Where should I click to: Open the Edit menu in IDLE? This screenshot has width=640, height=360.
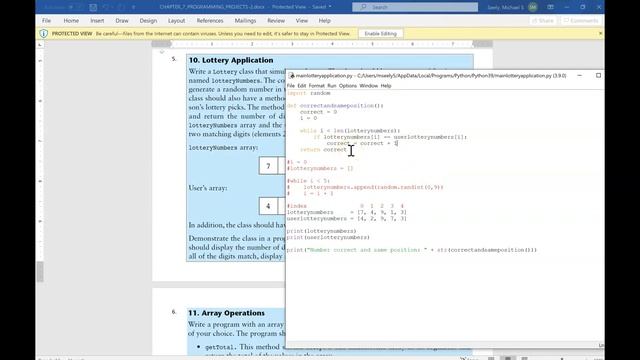[x=302, y=86]
